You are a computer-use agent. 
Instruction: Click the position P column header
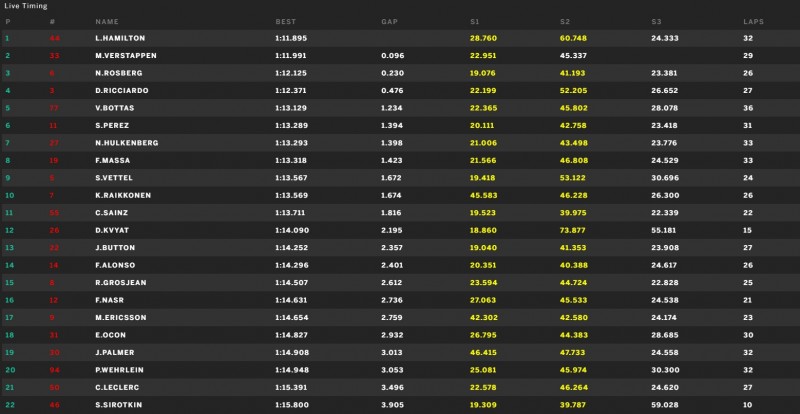pyautogui.click(x=8, y=22)
